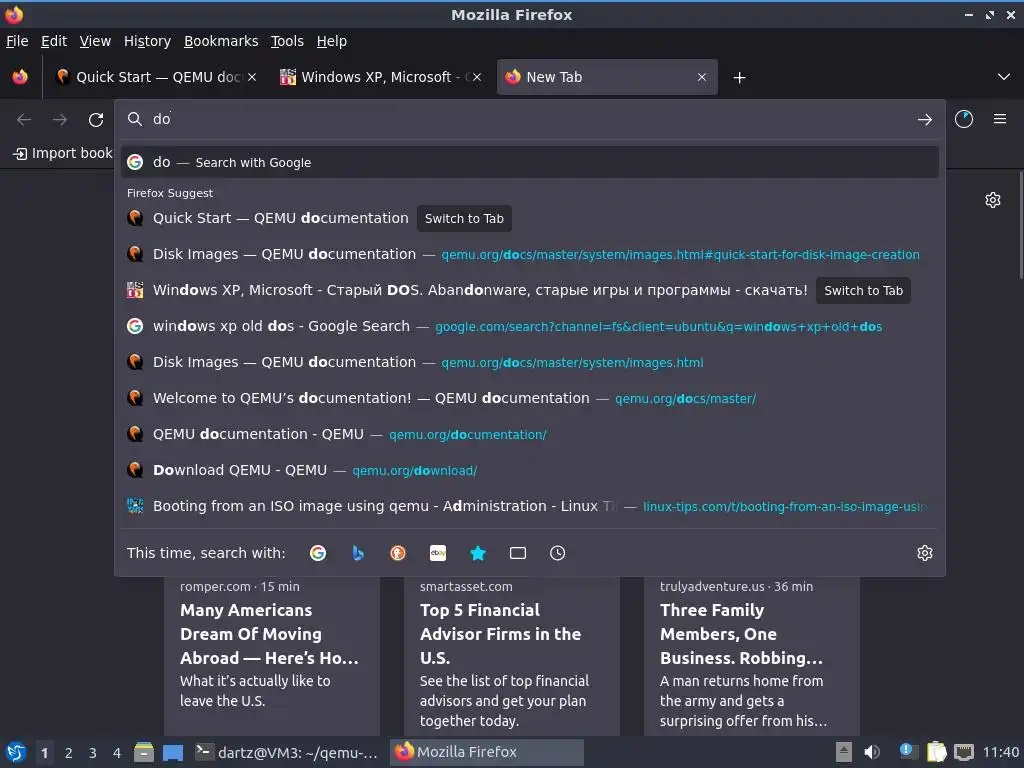Viewport: 1024px width, 768px height.
Task: Open the network tray icon
Action: click(963, 752)
